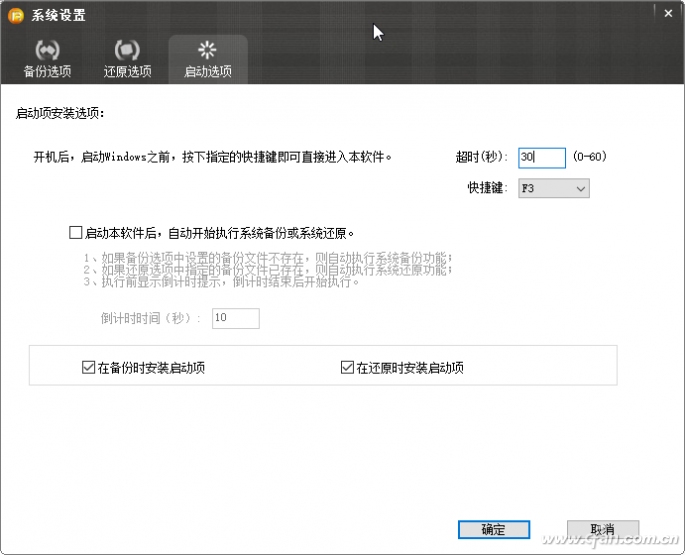Open the 启动选项 tab label
The height and width of the screenshot is (555, 685).
208,71
